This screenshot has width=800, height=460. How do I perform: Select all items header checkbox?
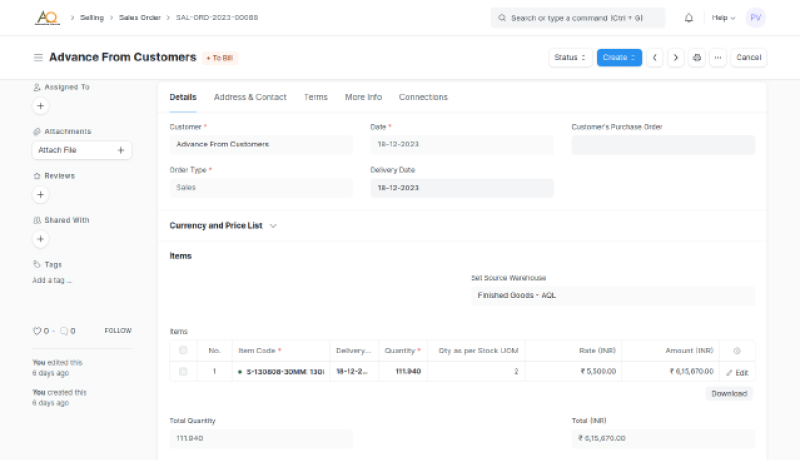(x=183, y=351)
